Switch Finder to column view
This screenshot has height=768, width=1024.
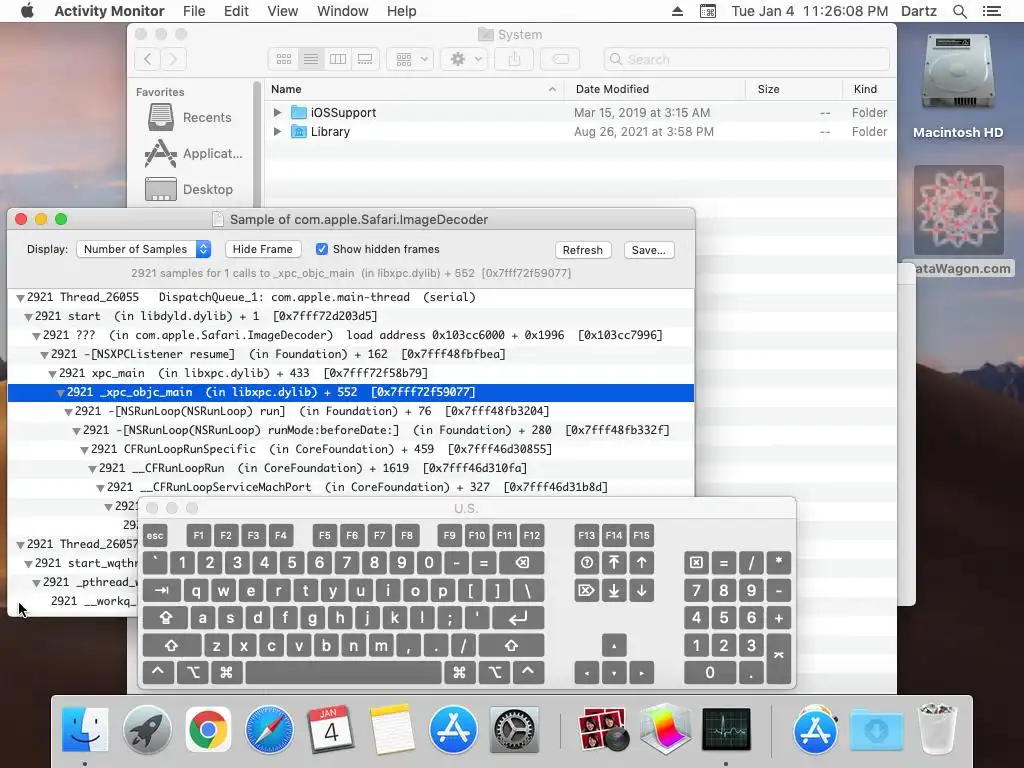pos(338,59)
